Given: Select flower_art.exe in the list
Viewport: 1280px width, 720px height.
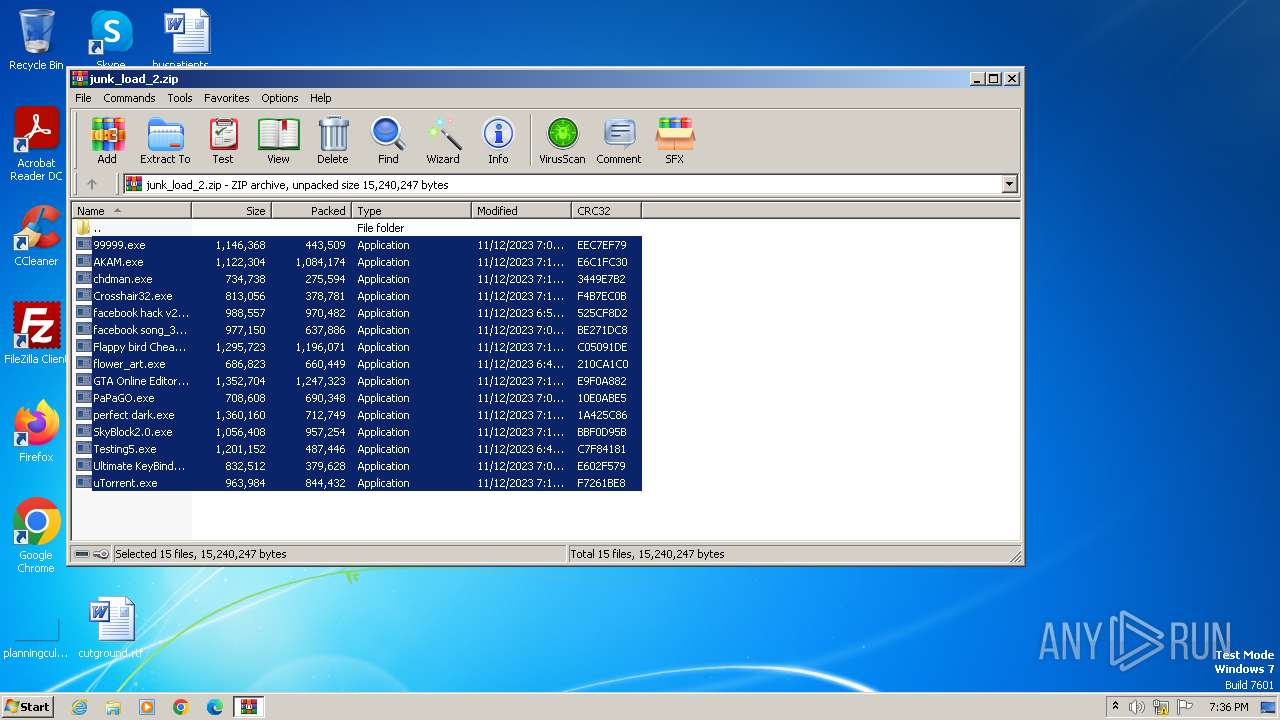Looking at the screenshot, I should click(358, 364).
